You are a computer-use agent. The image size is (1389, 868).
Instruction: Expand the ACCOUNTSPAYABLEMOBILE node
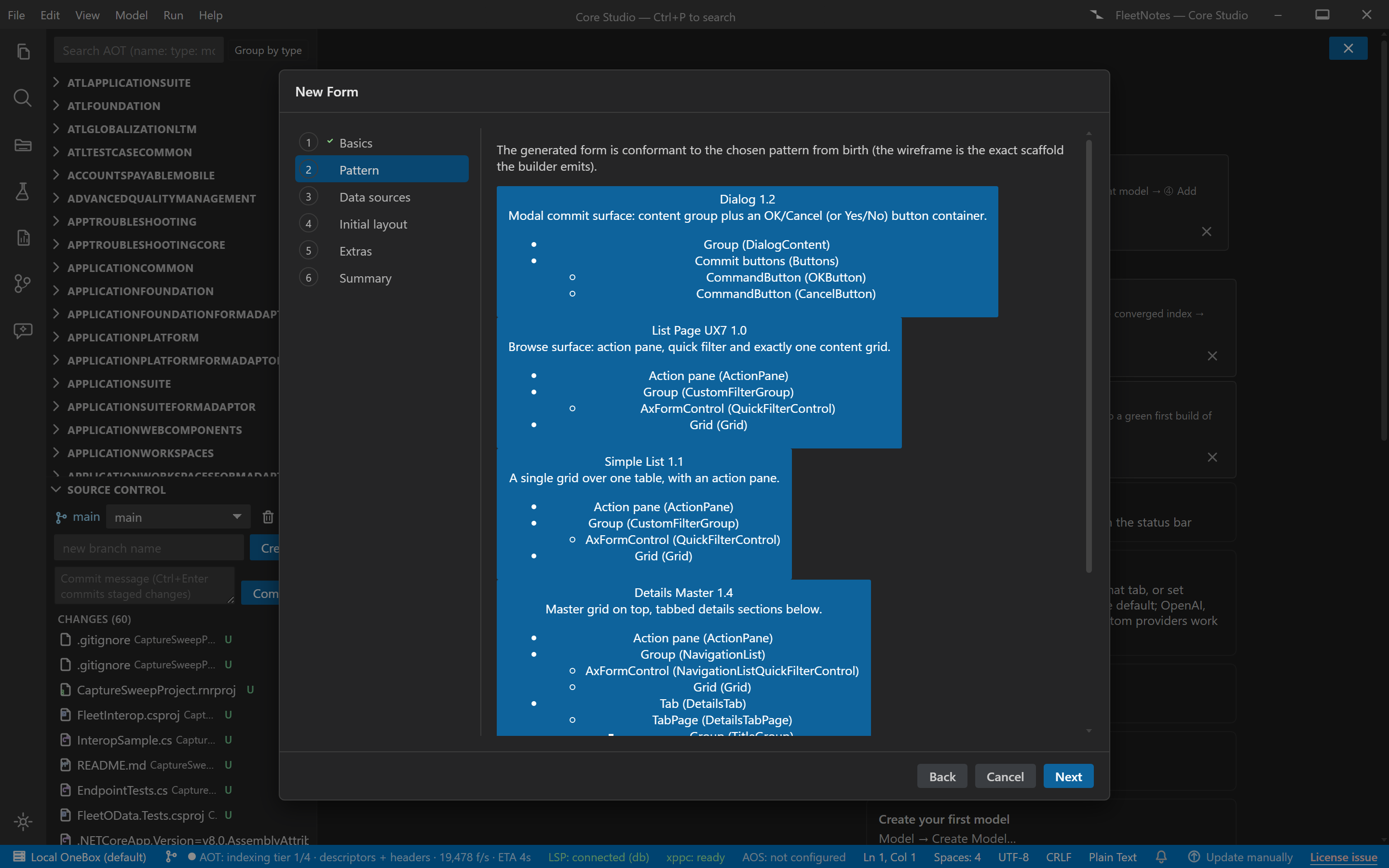(55, 175)
